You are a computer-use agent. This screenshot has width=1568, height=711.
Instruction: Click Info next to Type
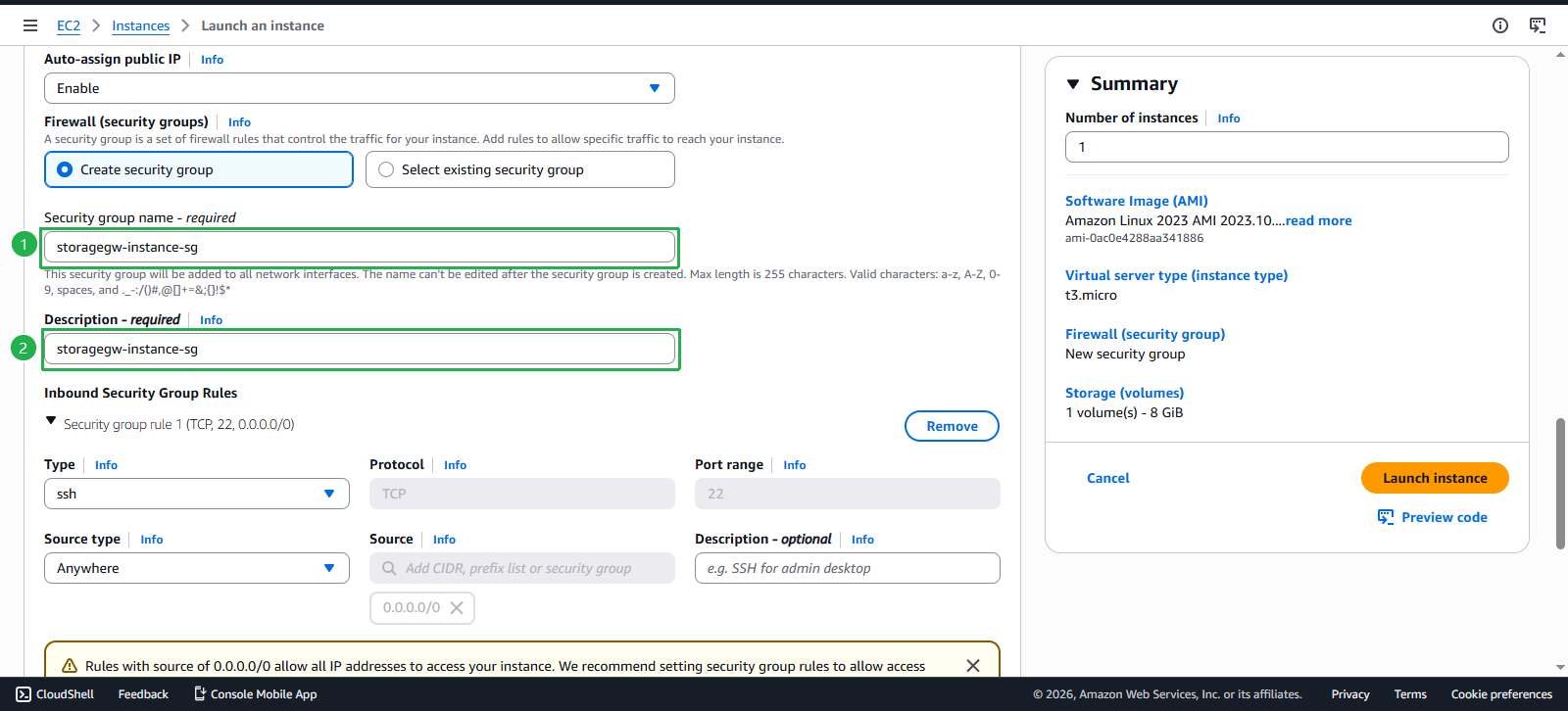click(106, 465)
